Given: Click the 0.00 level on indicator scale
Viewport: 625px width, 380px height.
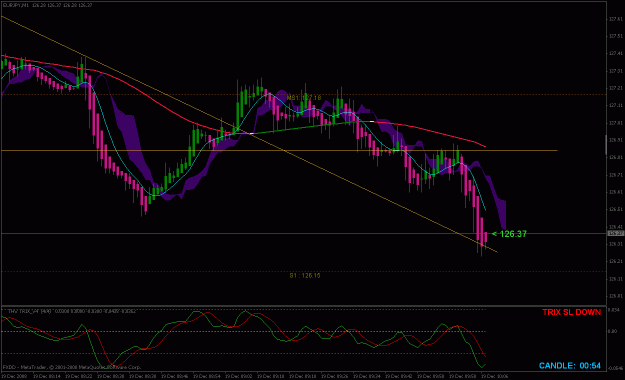Looking at the screenshot, I should coord(613,331).
